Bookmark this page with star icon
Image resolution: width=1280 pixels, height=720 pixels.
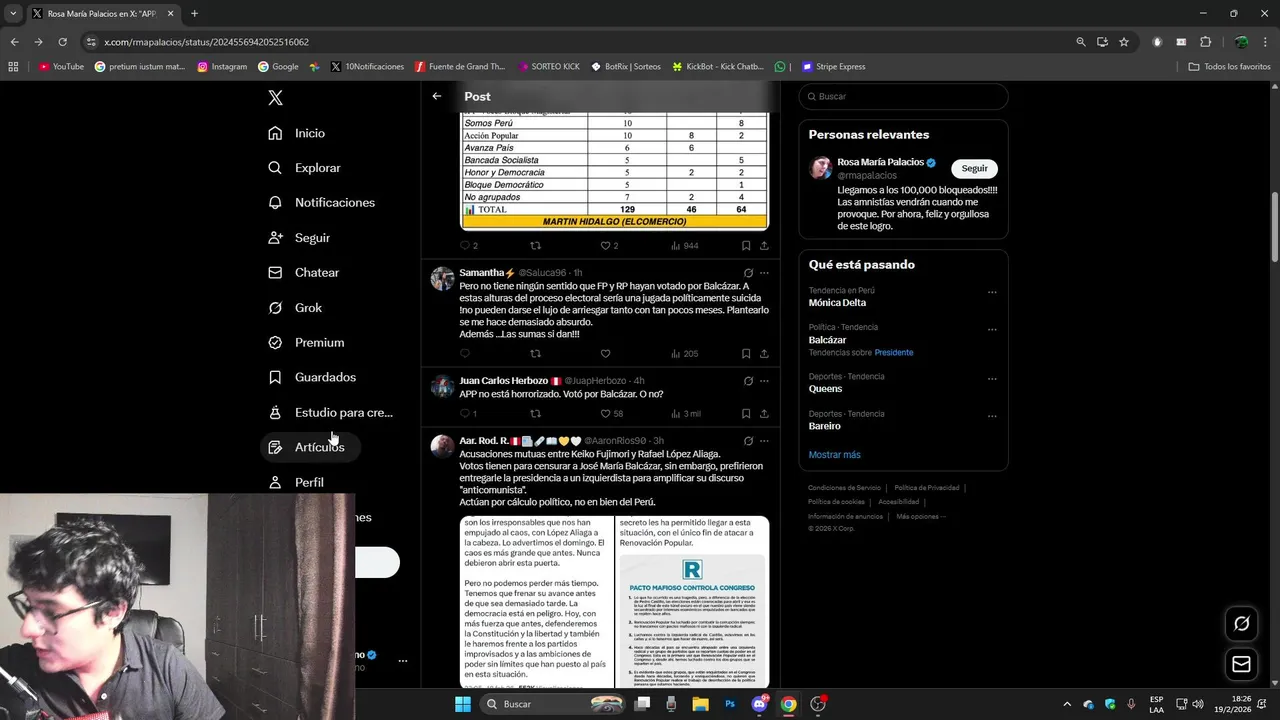1124,42
